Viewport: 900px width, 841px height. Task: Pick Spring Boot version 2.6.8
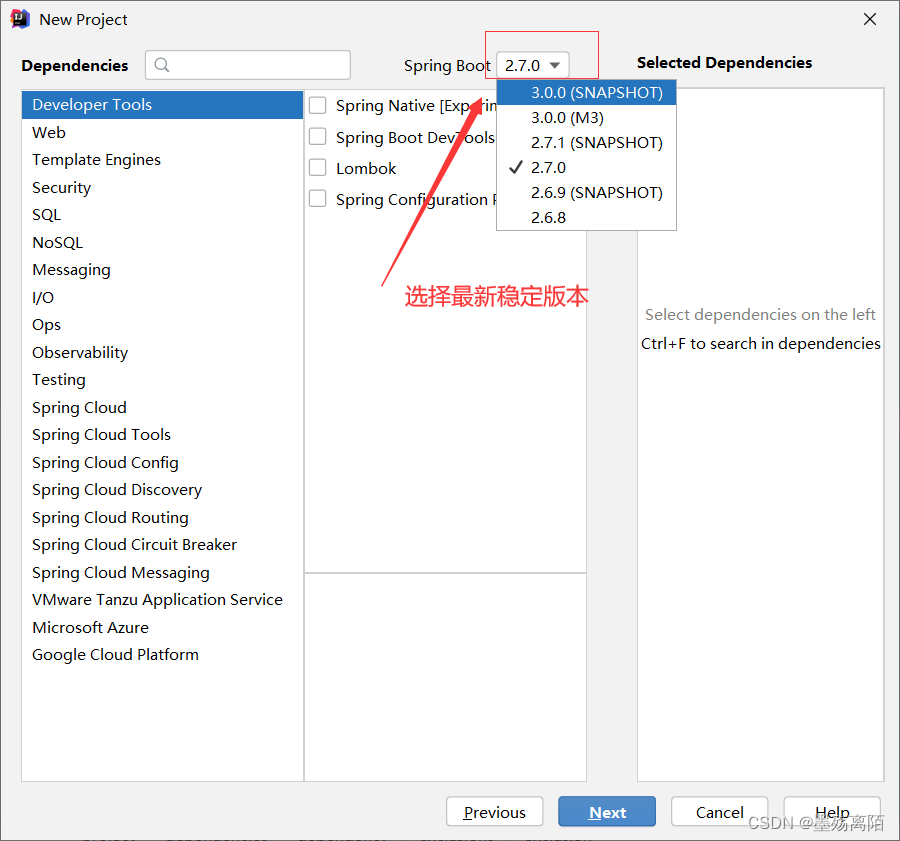coord(586,218)
